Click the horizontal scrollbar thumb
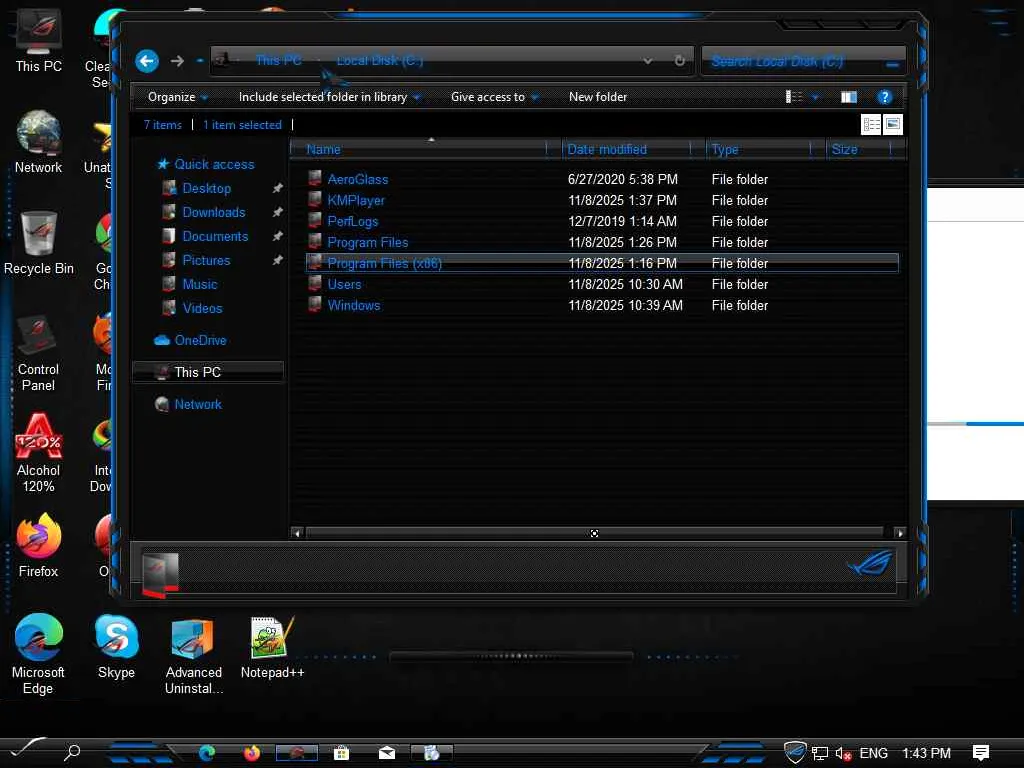The height and width of the screenshot is (768, 1024). [594, 533]
